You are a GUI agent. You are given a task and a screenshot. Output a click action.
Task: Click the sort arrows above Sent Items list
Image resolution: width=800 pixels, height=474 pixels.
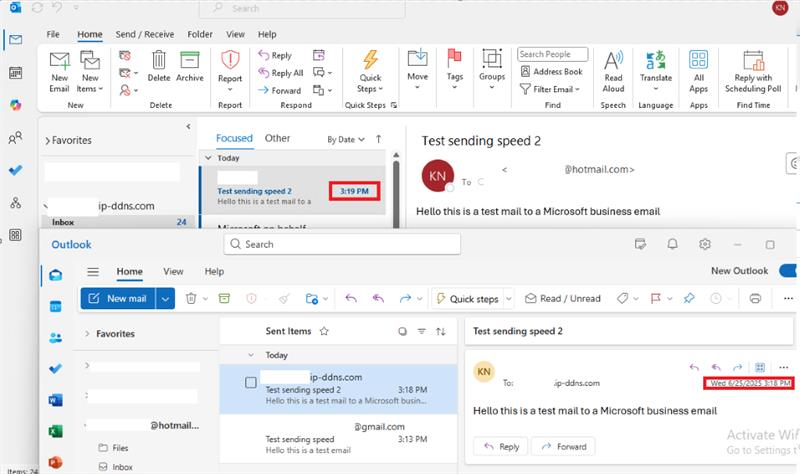pyautogui.click(x=441, y=332)
